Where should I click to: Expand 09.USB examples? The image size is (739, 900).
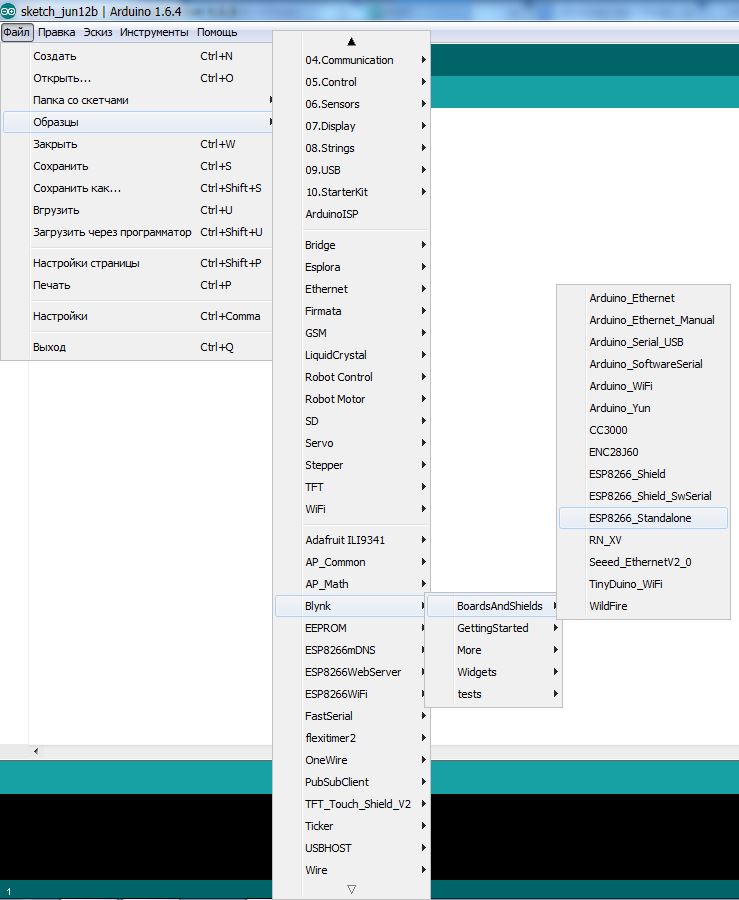[x=352, y=170]
